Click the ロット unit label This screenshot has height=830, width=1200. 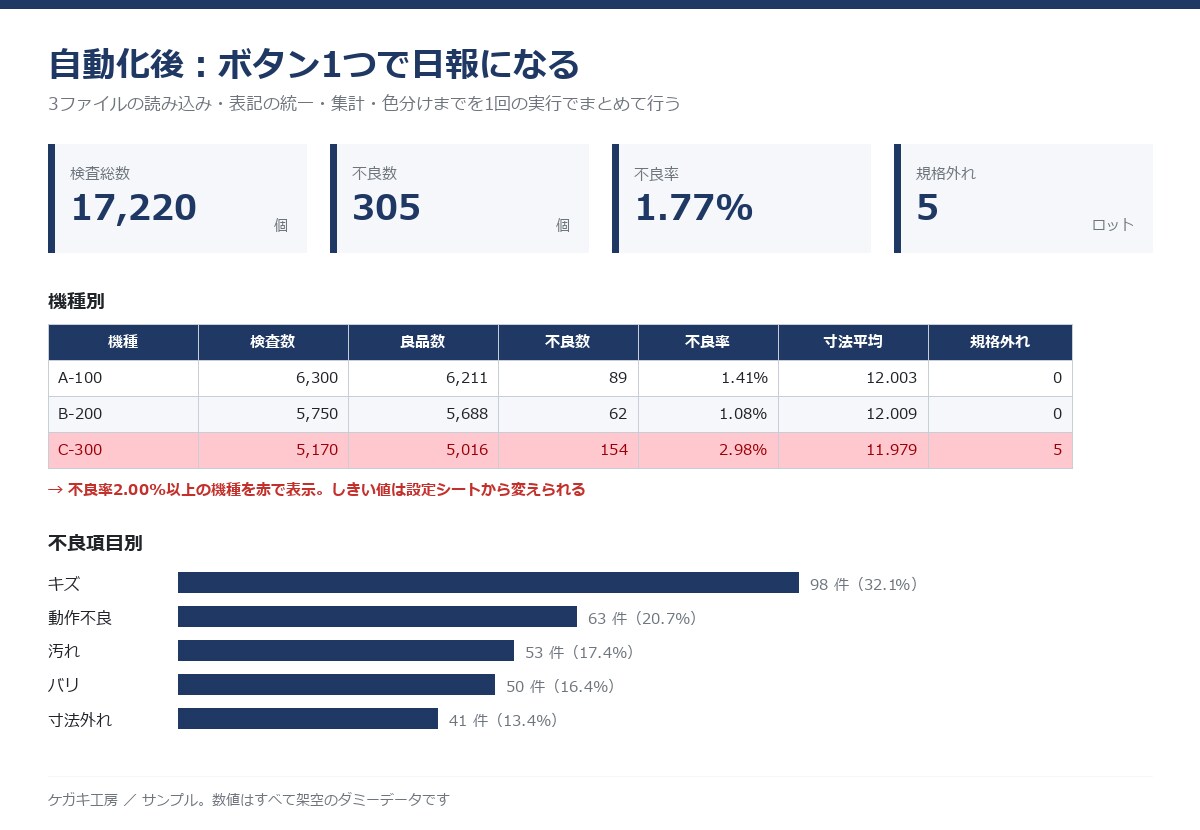click(x=1113, y=225)
